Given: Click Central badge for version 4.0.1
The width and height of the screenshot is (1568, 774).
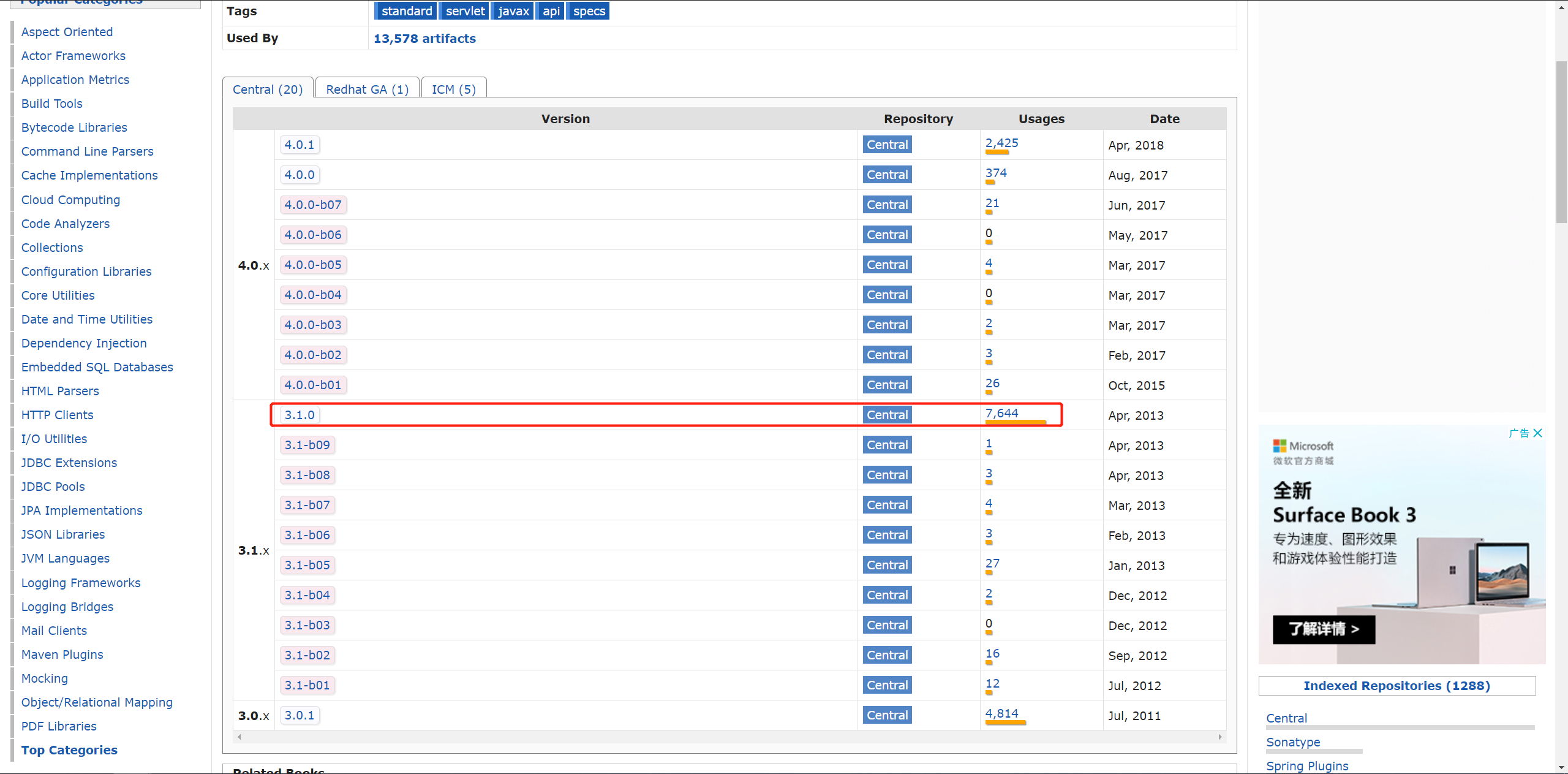Looking at the screenshot, I should point(887,145).
